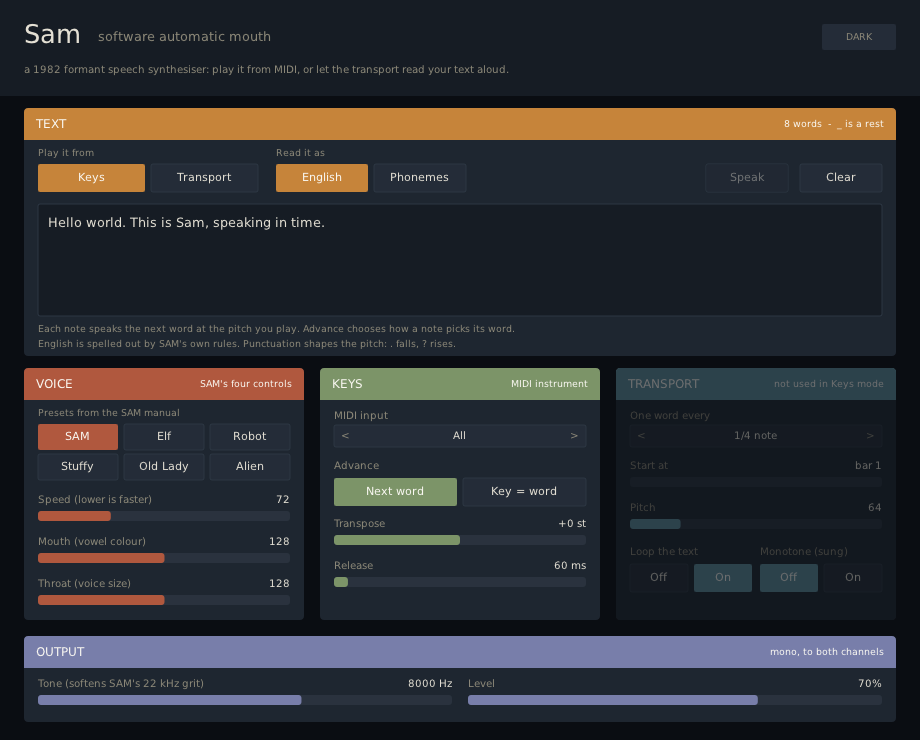Select Keys as play source
The image size is (920, 740).
coord(91,177)
